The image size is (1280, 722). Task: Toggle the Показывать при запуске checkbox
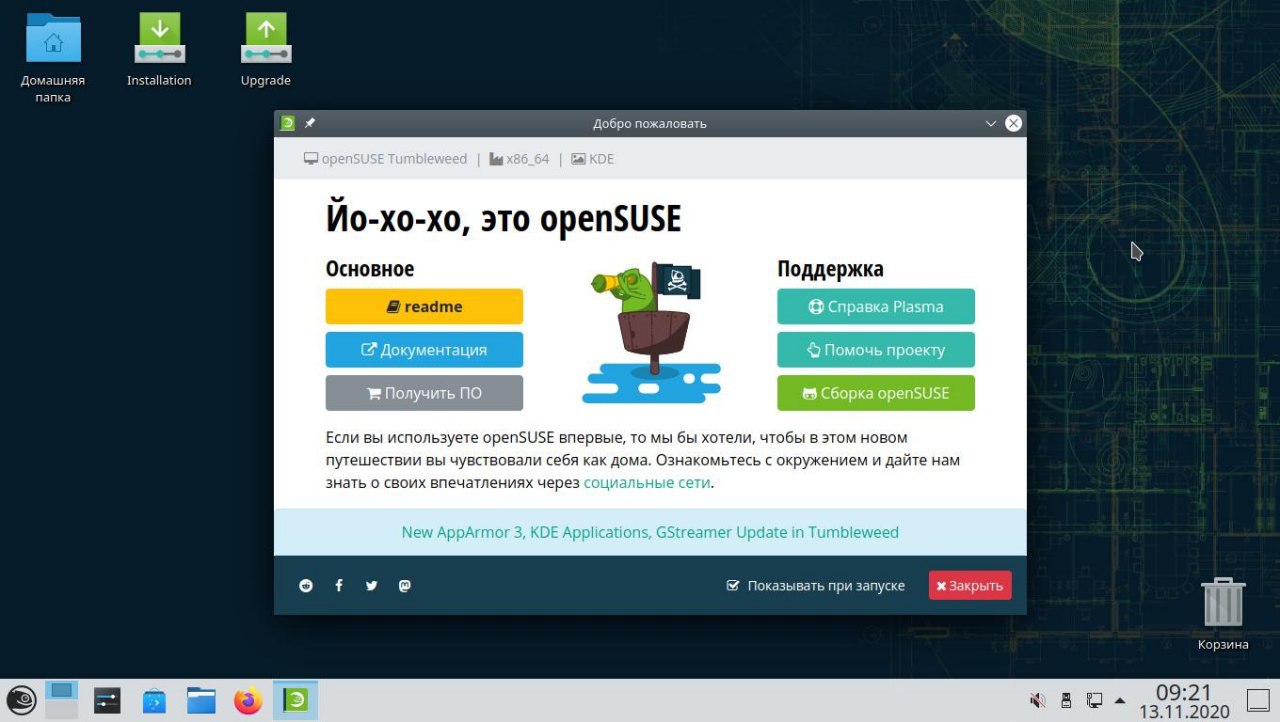pyautogui.click(x=733, y=586)
